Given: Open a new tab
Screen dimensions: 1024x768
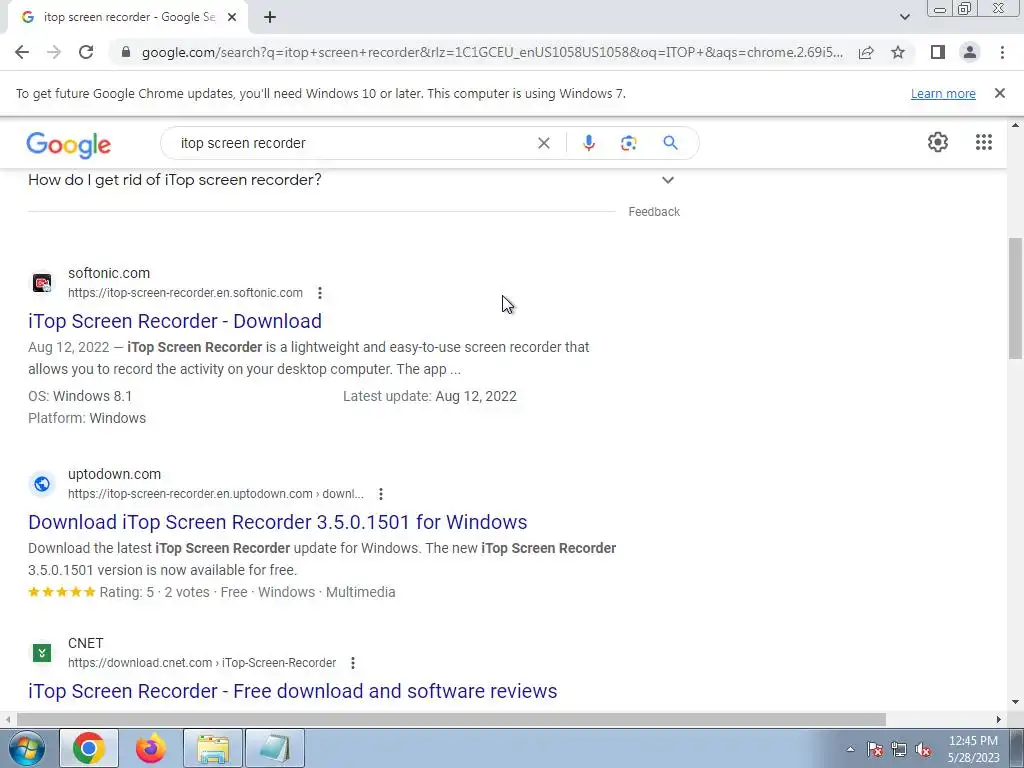Looking at the screenshot, I should click(x=270, y=17).
